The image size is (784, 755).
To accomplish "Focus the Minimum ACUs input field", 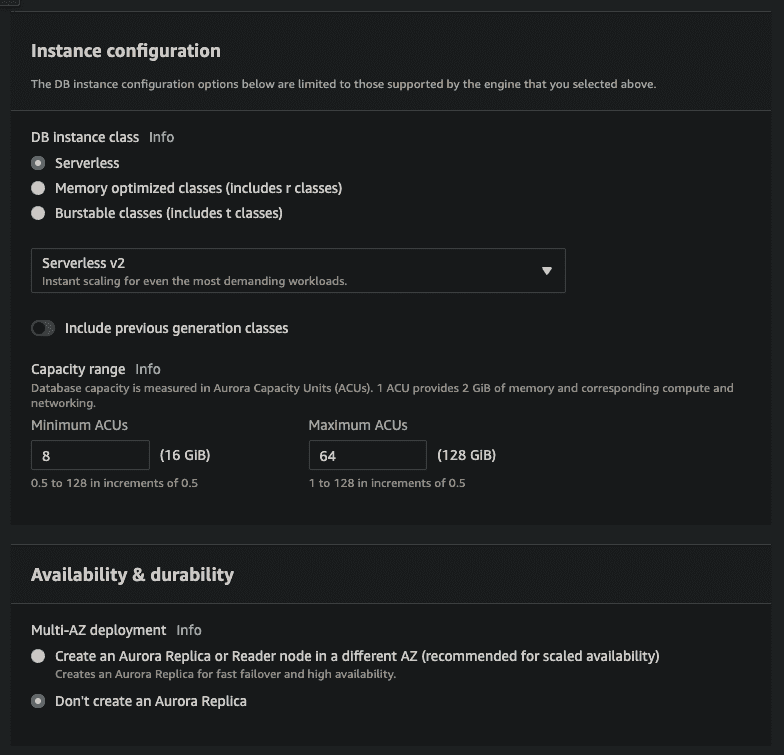I will point(90,455).
